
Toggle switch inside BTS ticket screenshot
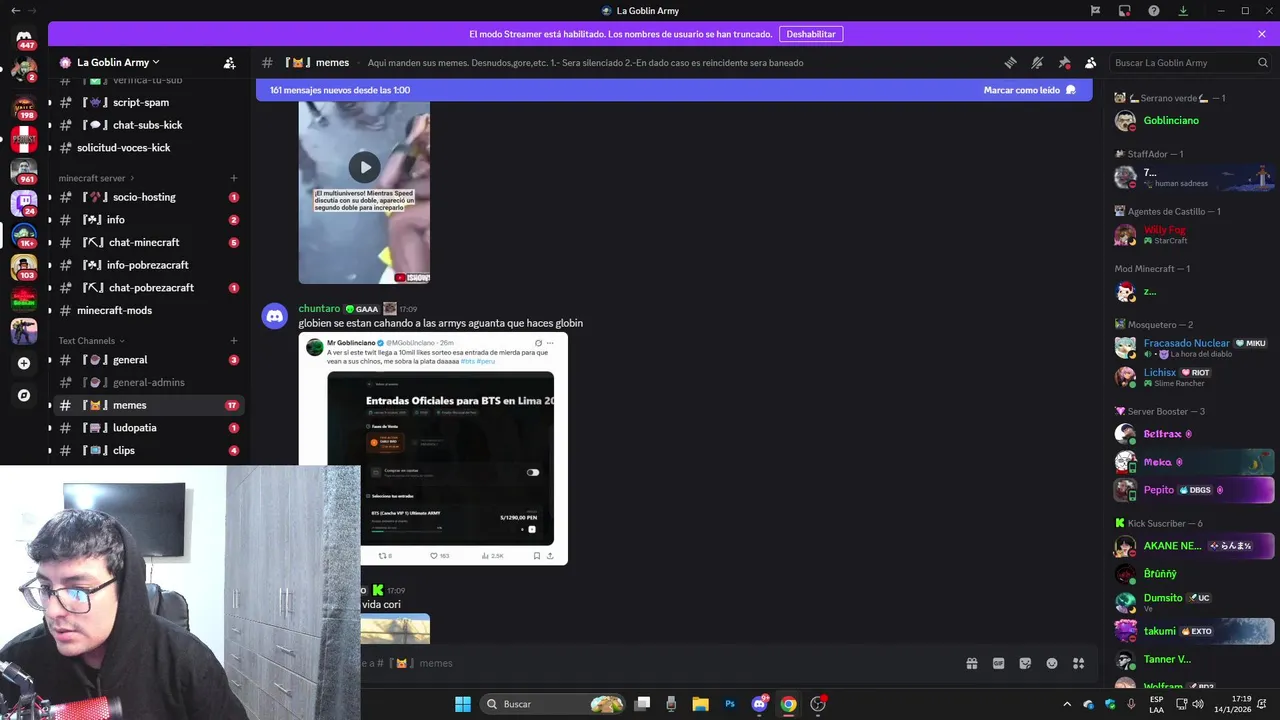[x=533, y=472]
